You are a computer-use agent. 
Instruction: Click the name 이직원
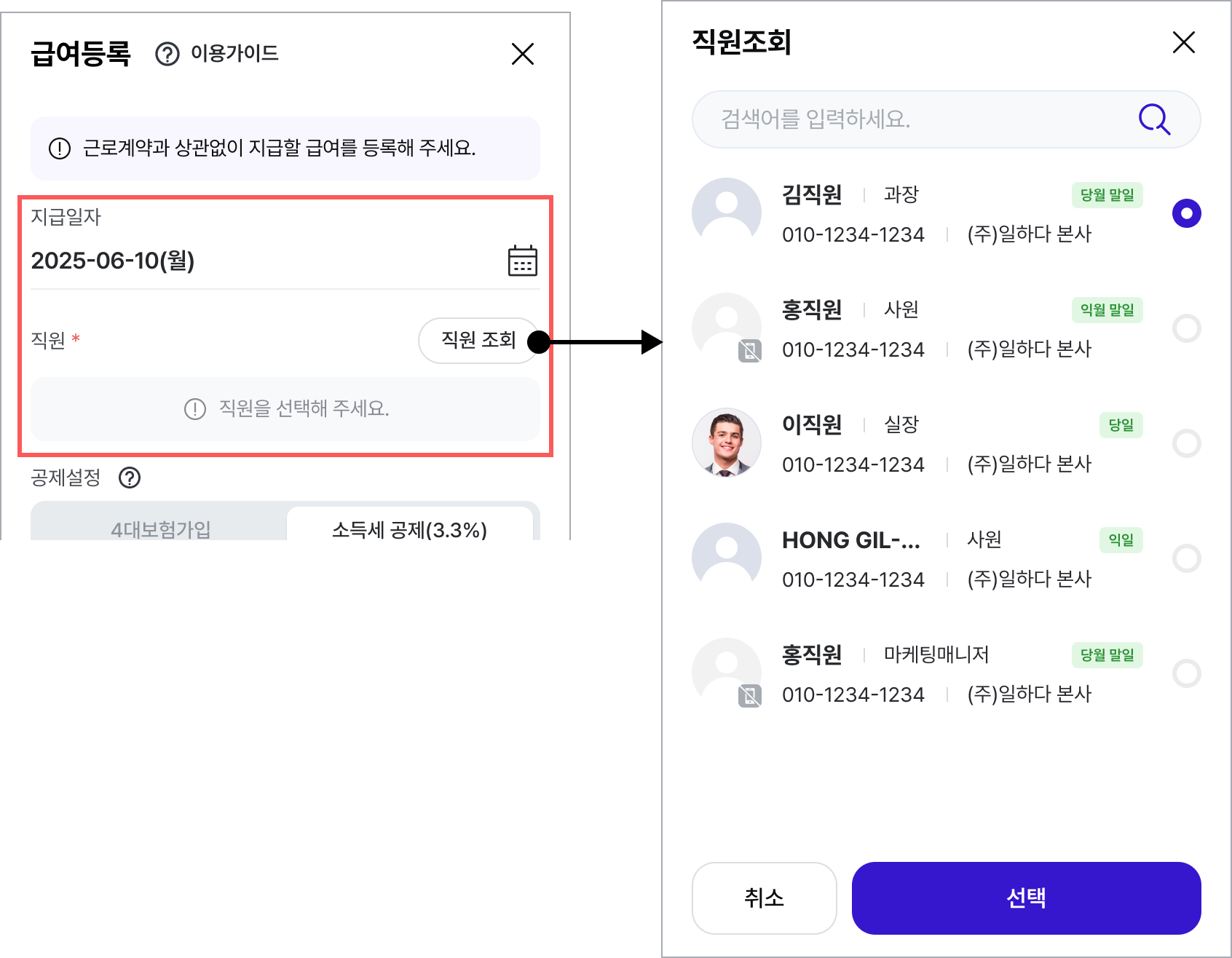click(x=812, y=424)
